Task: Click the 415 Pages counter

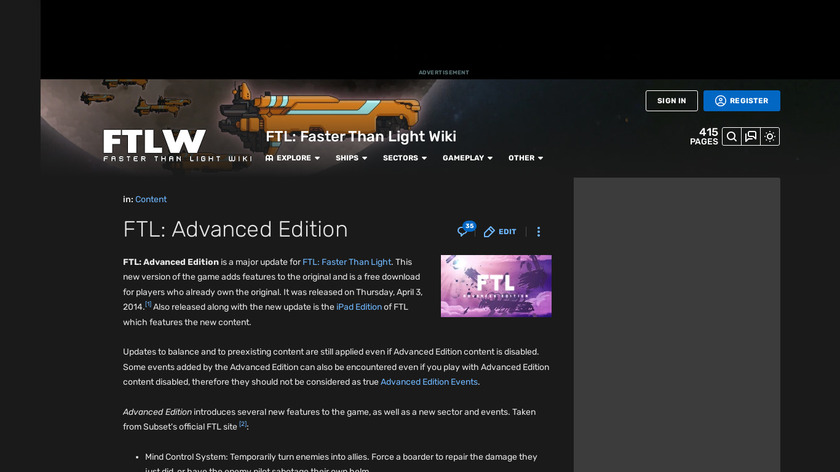Action: click(x=704, y=137)
